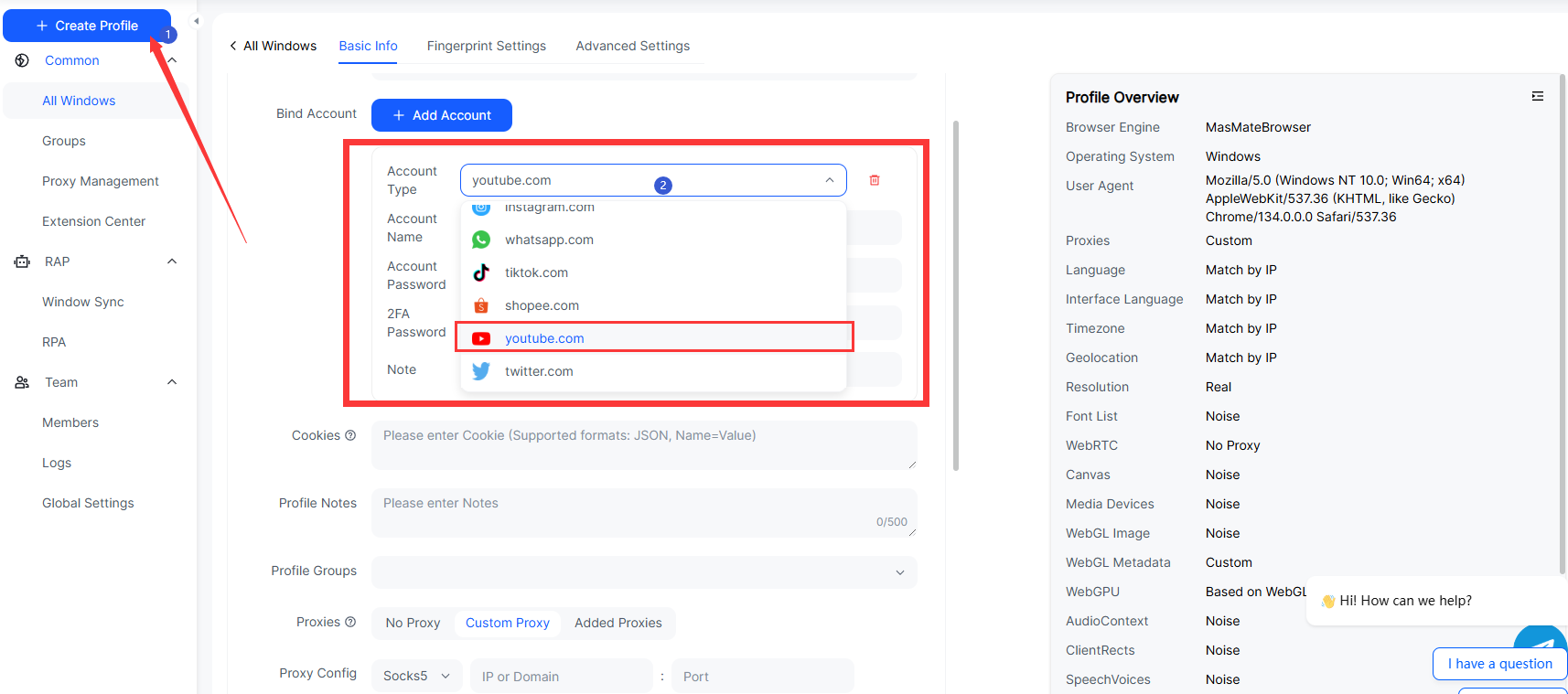1568x694 pixels.
Task: Click the Cookies help question mark icon
Action: point(350,435)
